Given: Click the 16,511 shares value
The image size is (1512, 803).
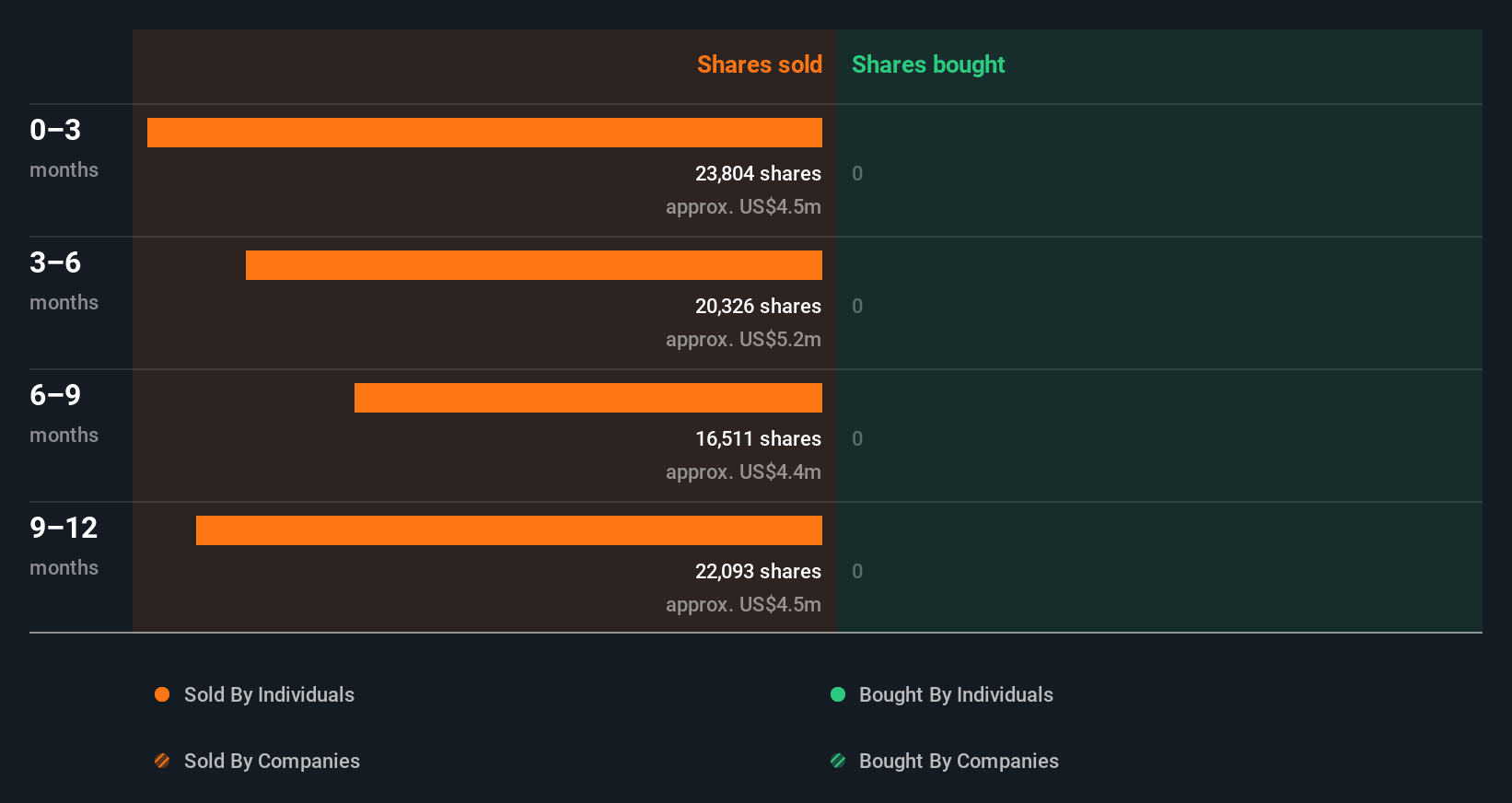Looking at the screenshot, I should pyautogui.click(x=758, y=438).
